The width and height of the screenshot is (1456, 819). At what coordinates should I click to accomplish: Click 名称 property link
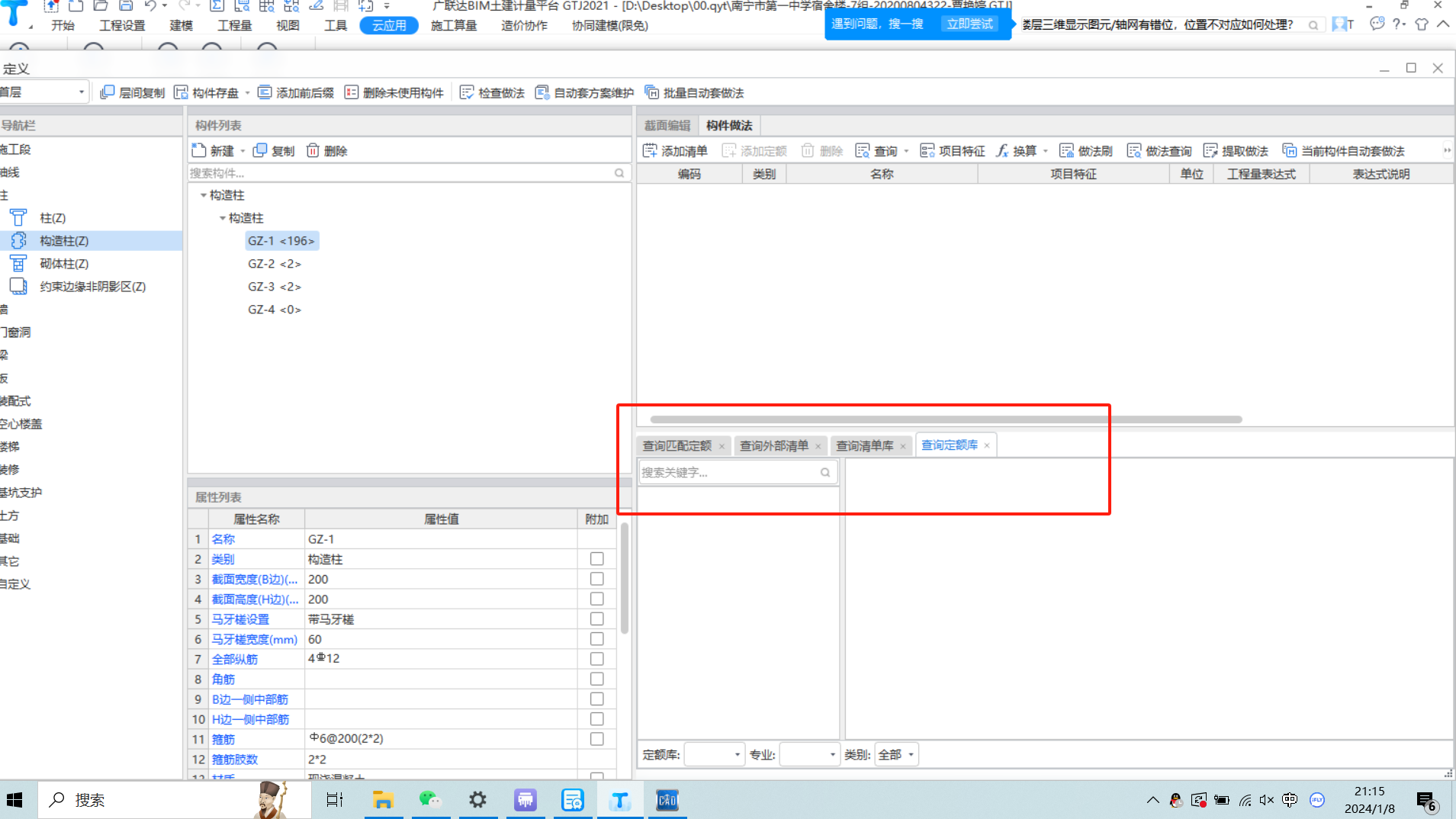coord(223,539)
